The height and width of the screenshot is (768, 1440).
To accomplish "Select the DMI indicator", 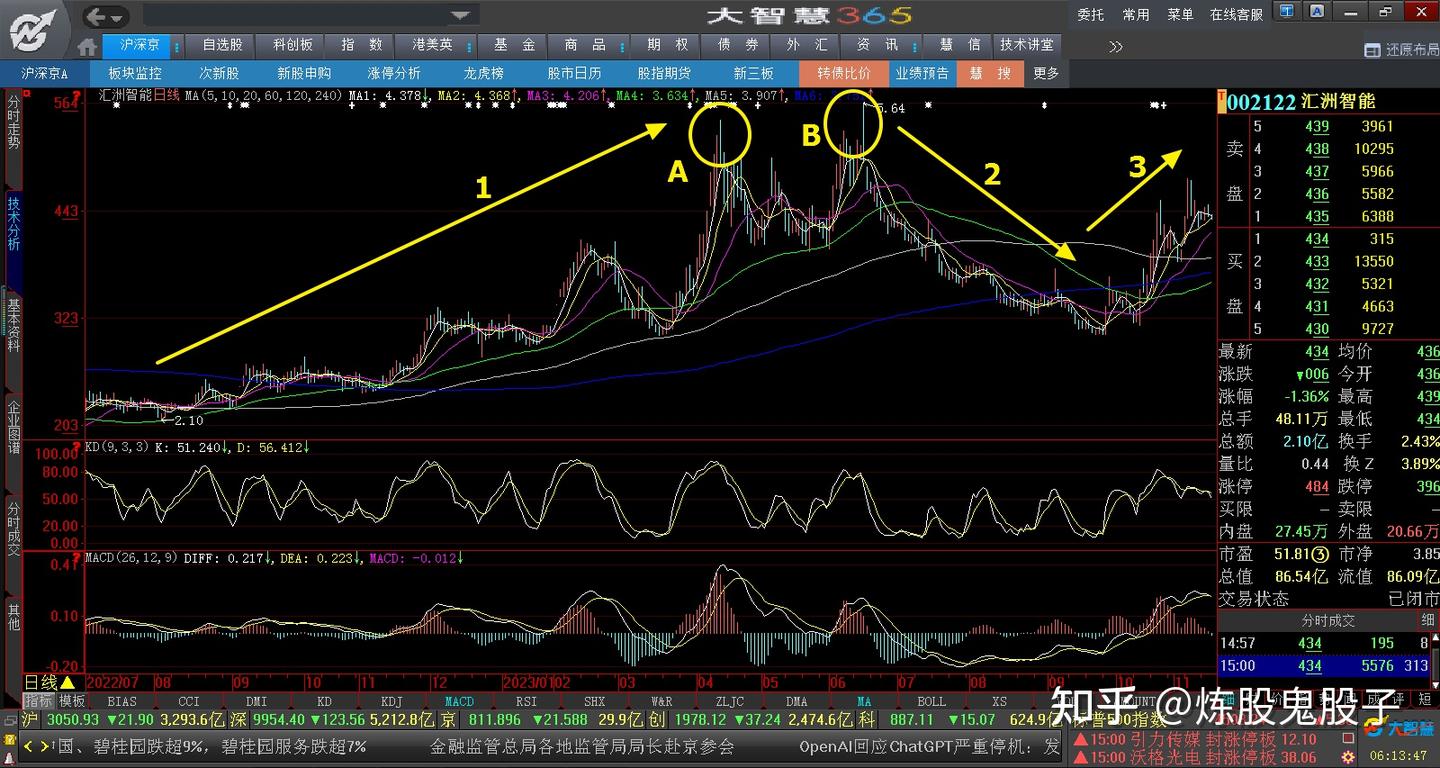I will (257, 702).
